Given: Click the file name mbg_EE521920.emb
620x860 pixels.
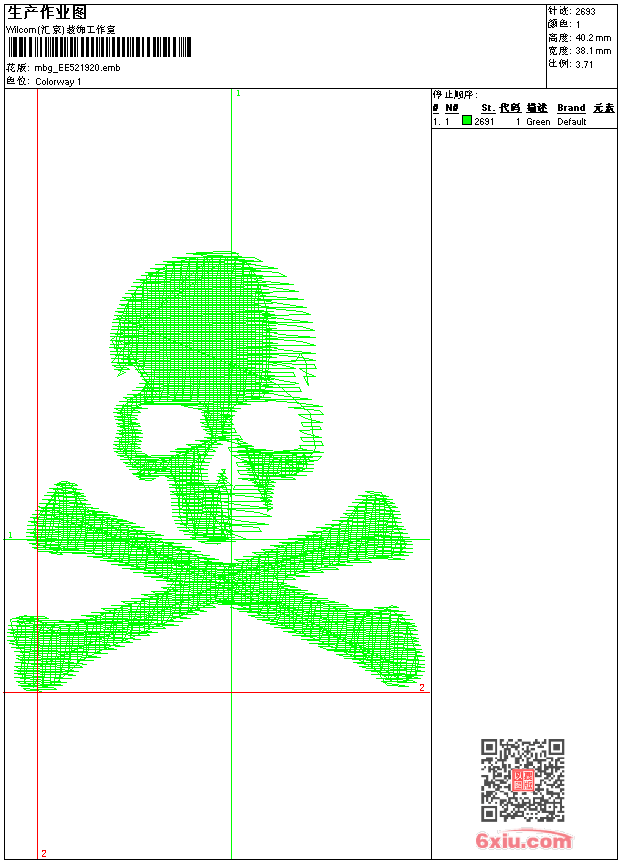Looking at the screenshot, I should (x=77, y=68).
